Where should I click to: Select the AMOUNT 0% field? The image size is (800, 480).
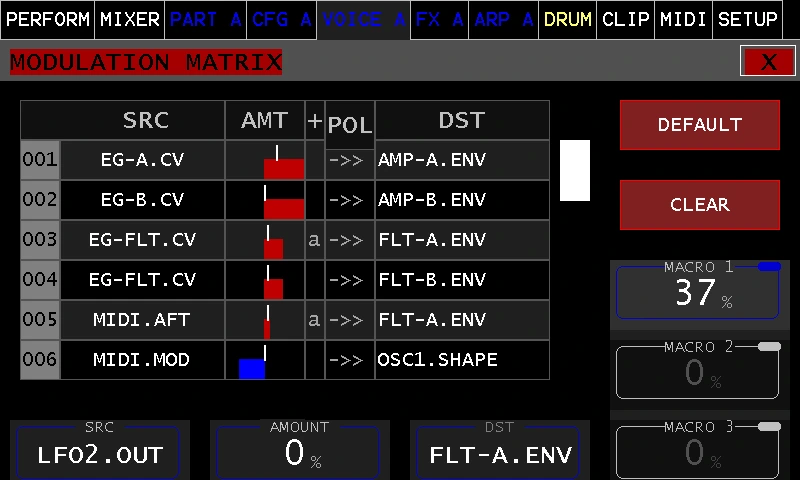point(299,453)
